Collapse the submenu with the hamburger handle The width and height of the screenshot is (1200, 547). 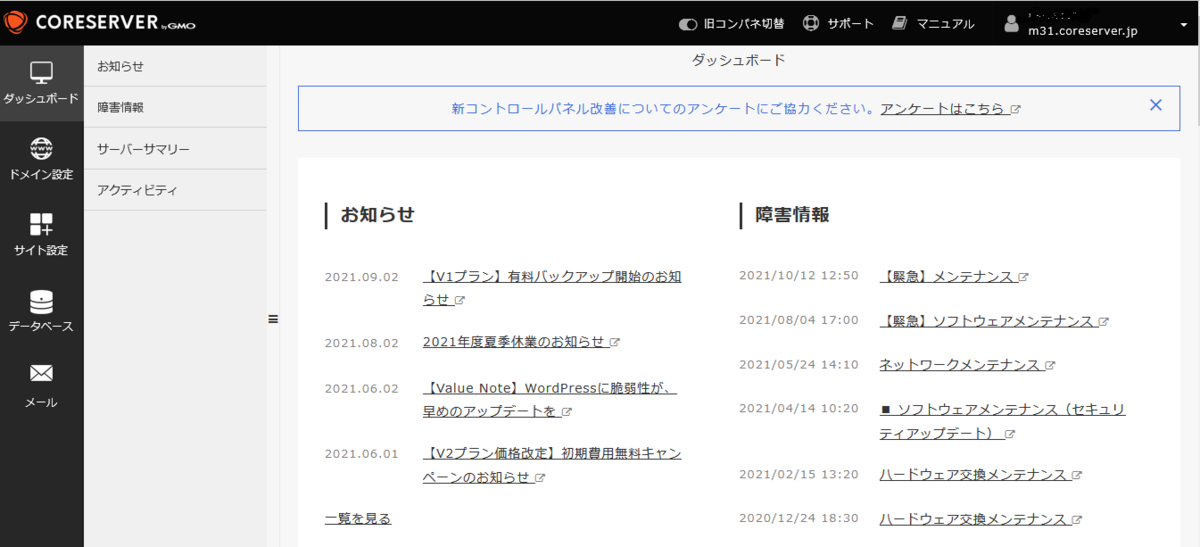(272, 319)
